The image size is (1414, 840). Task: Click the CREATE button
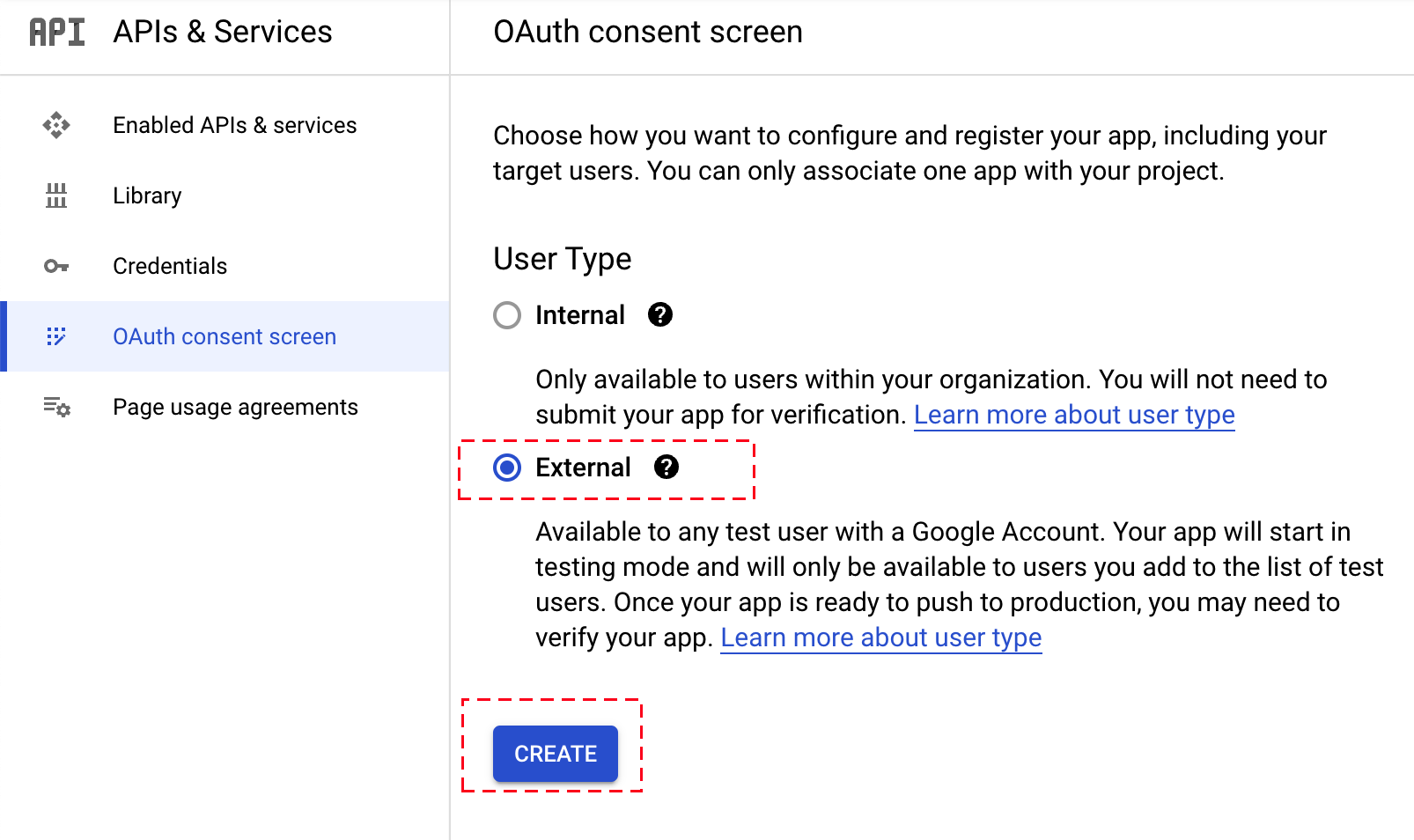point(556,754)
